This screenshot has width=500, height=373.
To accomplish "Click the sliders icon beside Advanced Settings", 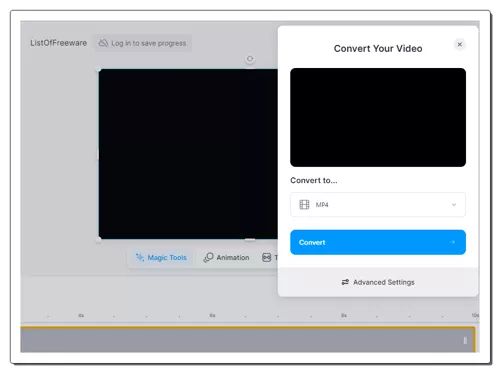I will [345, 282].
